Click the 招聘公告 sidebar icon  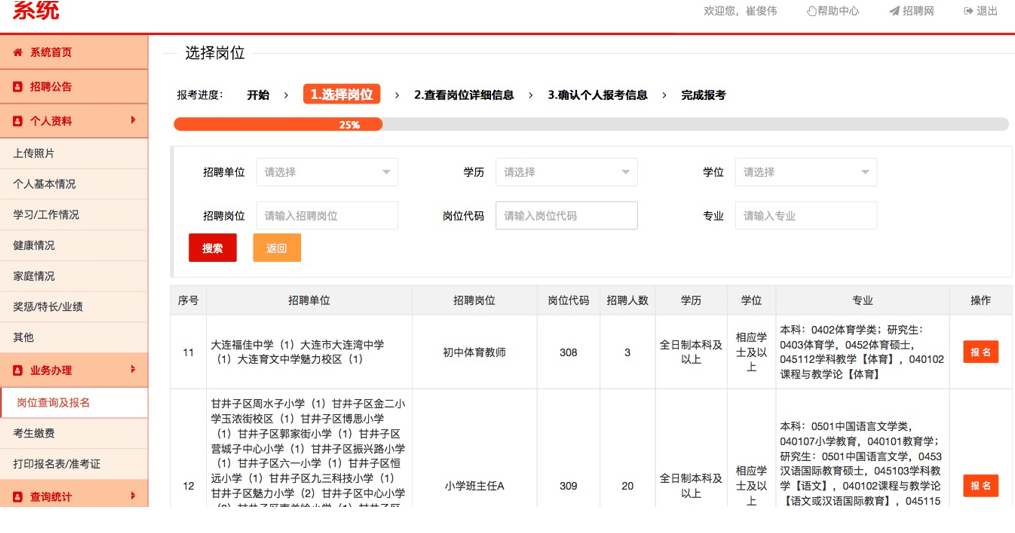[17, 87]
